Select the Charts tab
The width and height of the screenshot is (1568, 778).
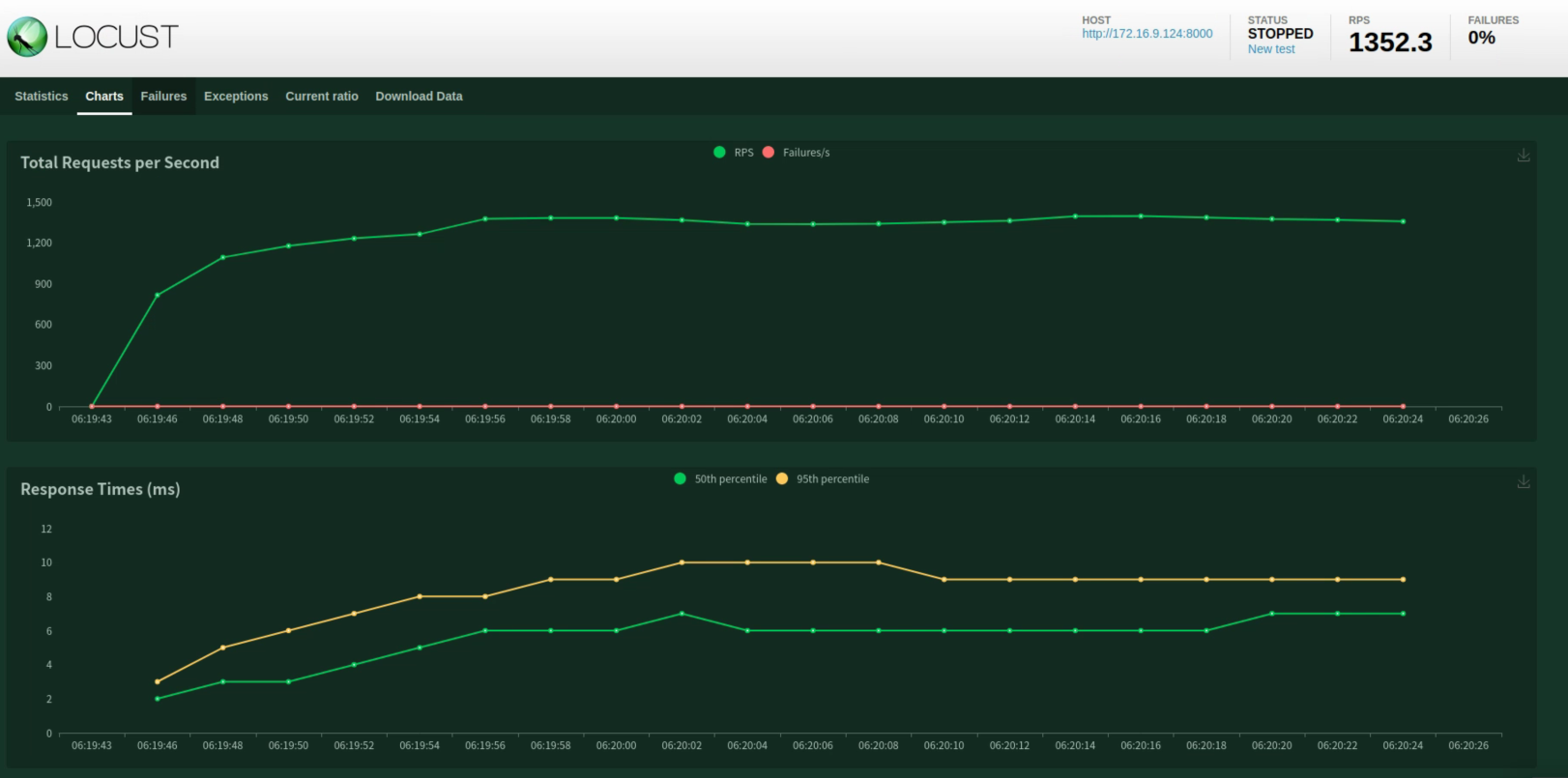click(x=104, y=97)
